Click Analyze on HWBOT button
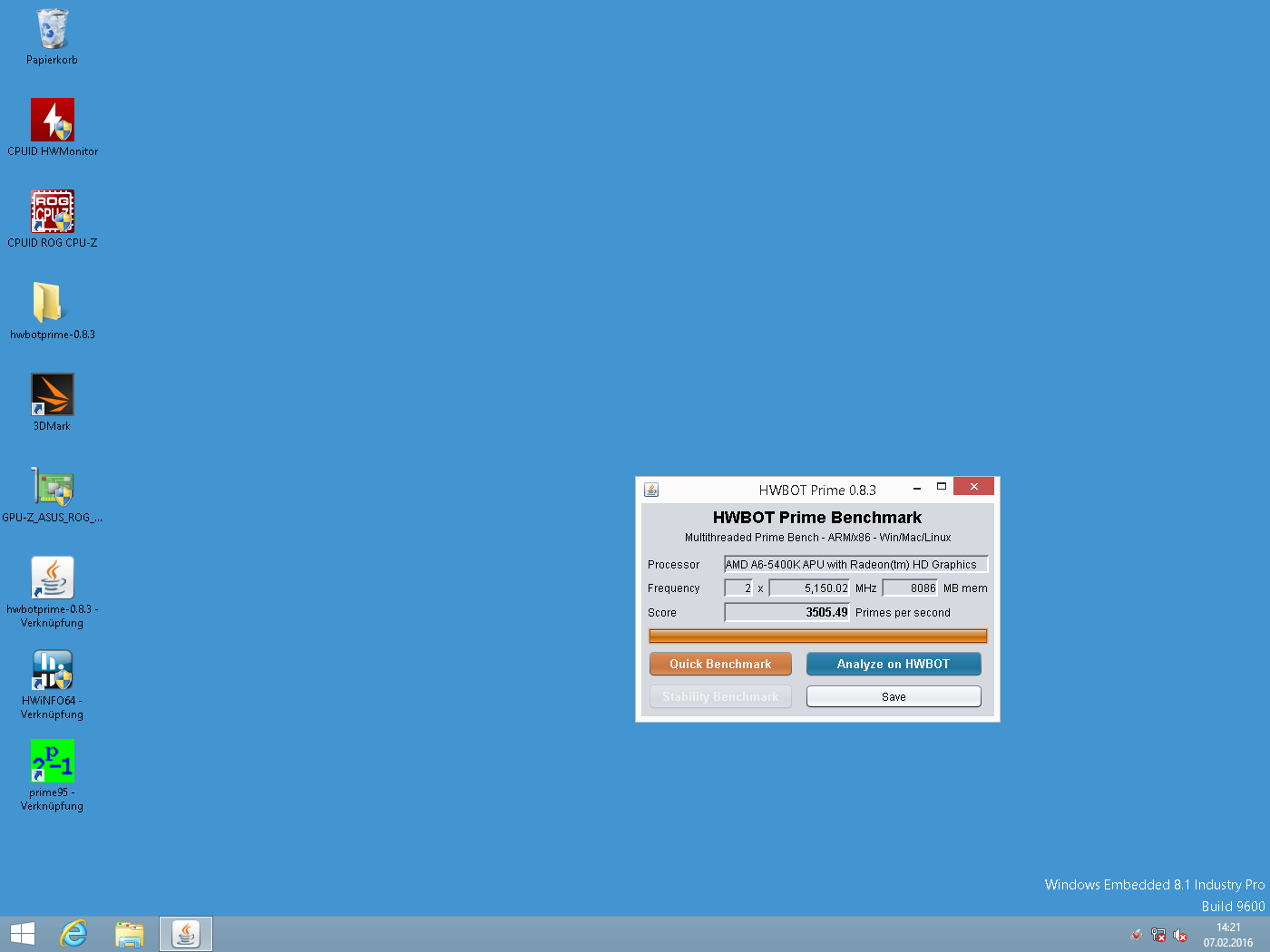 tap(894, 664)
